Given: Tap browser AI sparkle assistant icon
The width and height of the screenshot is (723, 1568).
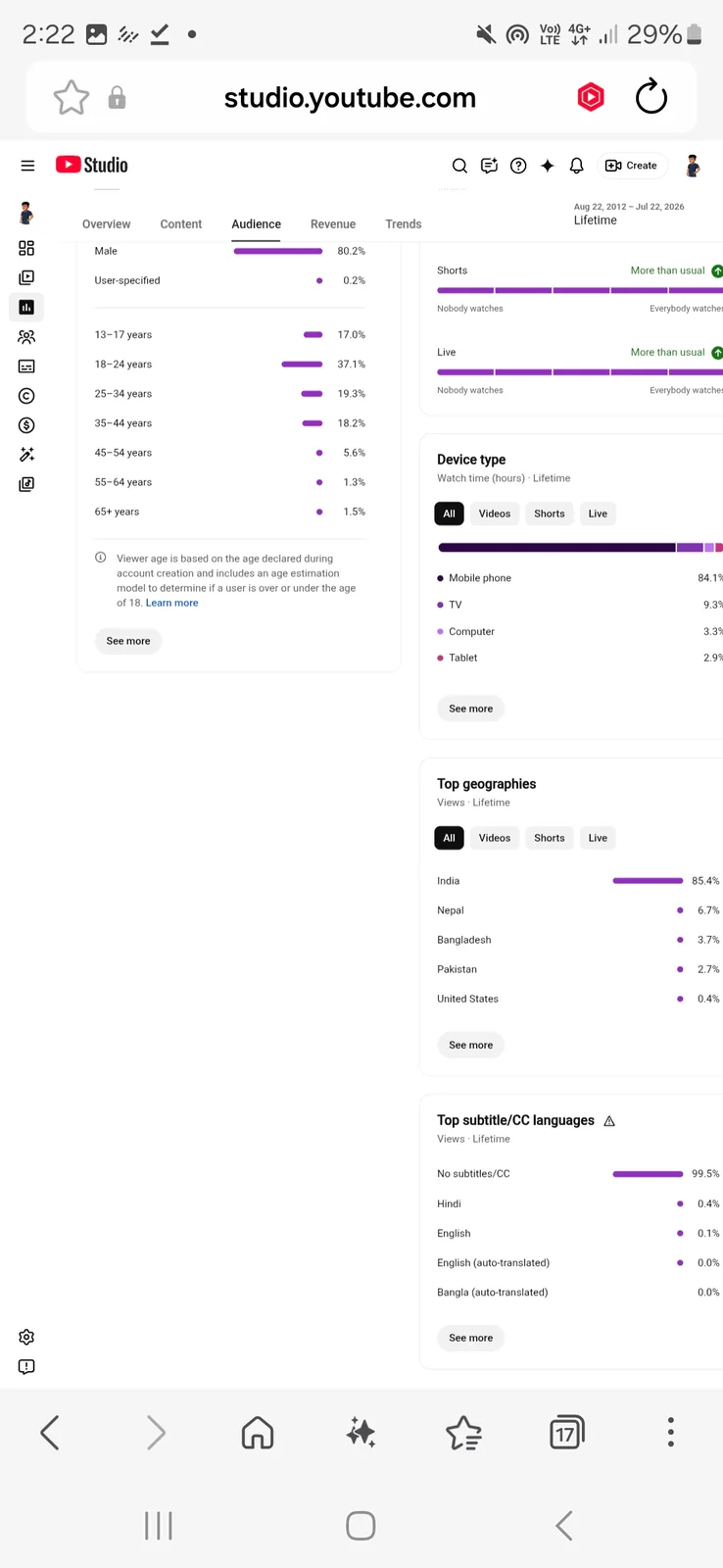Looking at the screenshot, I should click(361, 1433).
